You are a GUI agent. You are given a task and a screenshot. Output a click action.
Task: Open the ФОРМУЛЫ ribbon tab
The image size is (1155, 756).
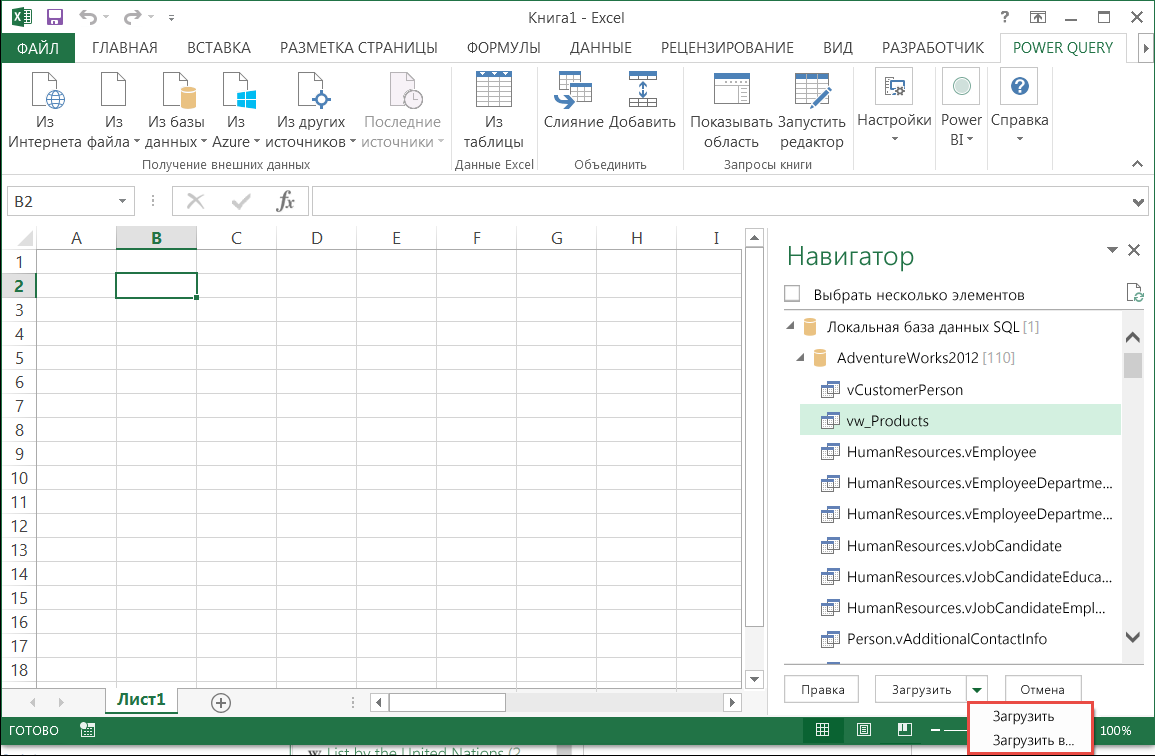click(505, 48)
